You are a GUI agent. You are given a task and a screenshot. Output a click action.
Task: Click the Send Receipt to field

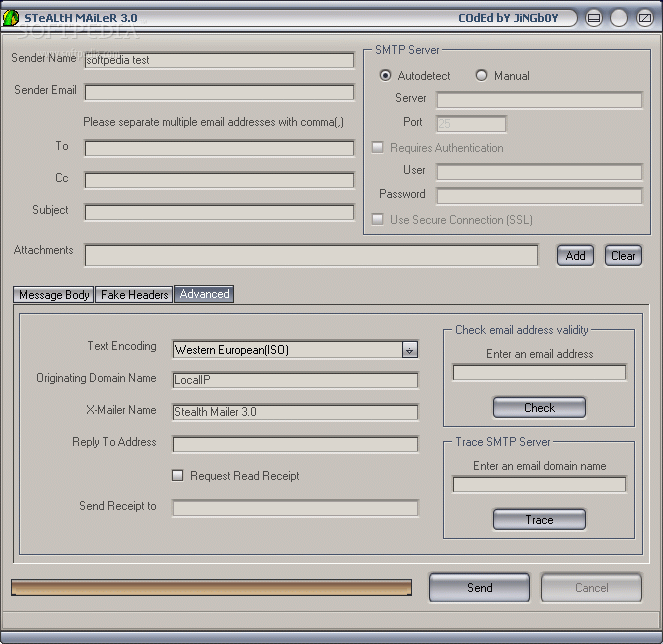(295, 508)
